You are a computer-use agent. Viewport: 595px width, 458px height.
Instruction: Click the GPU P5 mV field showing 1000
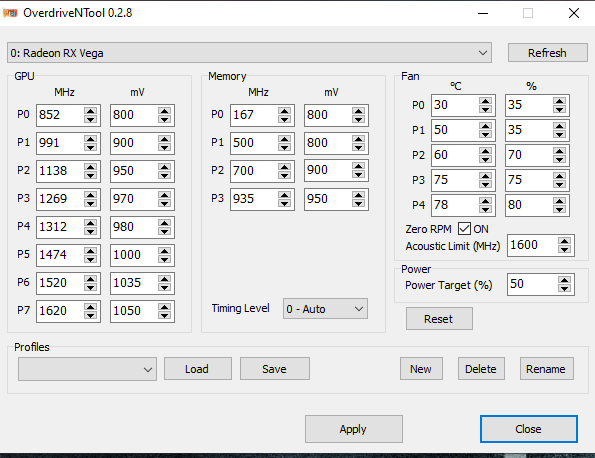[134, 255]
